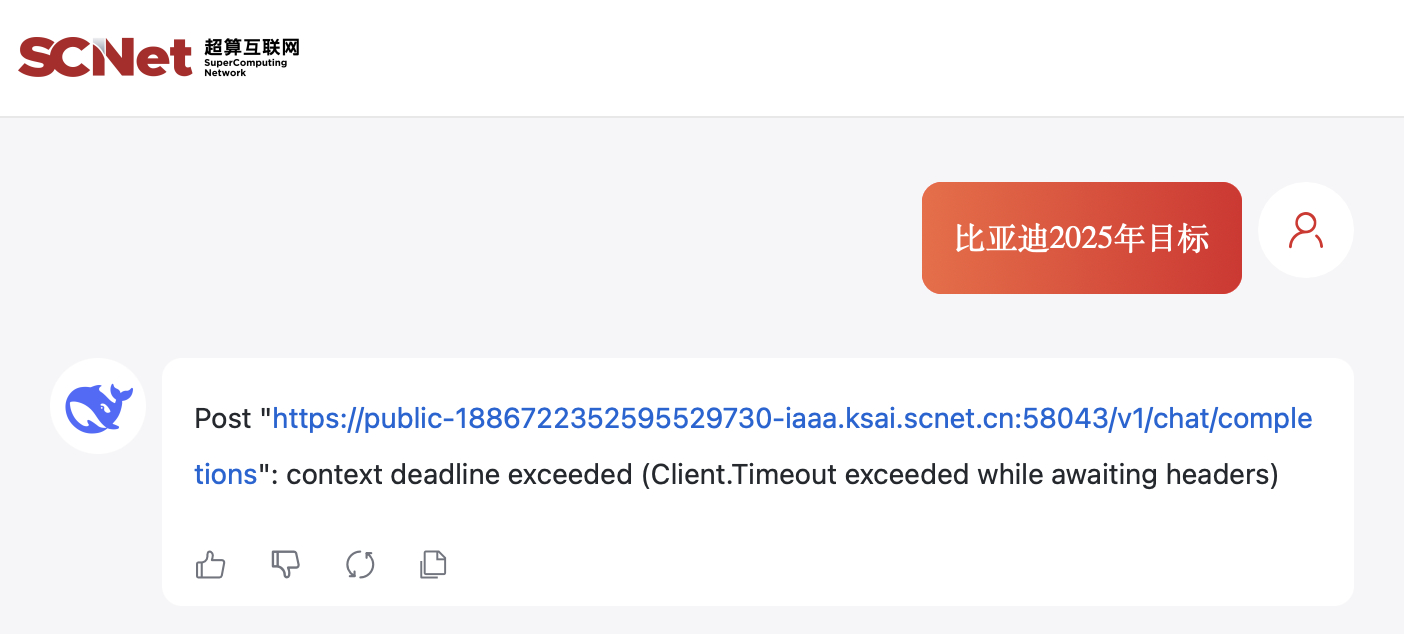Open the public-1886722352595529730 ksai.scnet.cn link
Image resolution: width=1404 pixels, height=634 pixels.
(x=792, y=419)
